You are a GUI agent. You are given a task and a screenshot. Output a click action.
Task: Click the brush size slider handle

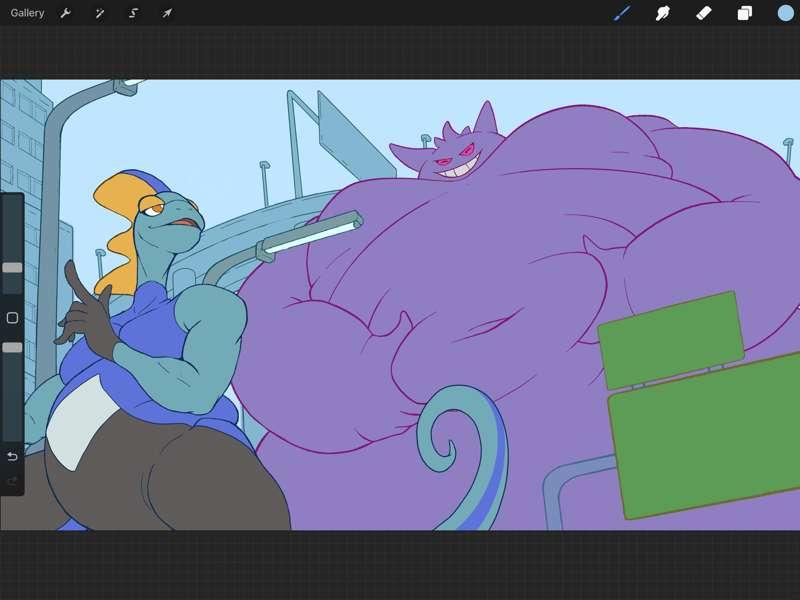coord(12,268)
